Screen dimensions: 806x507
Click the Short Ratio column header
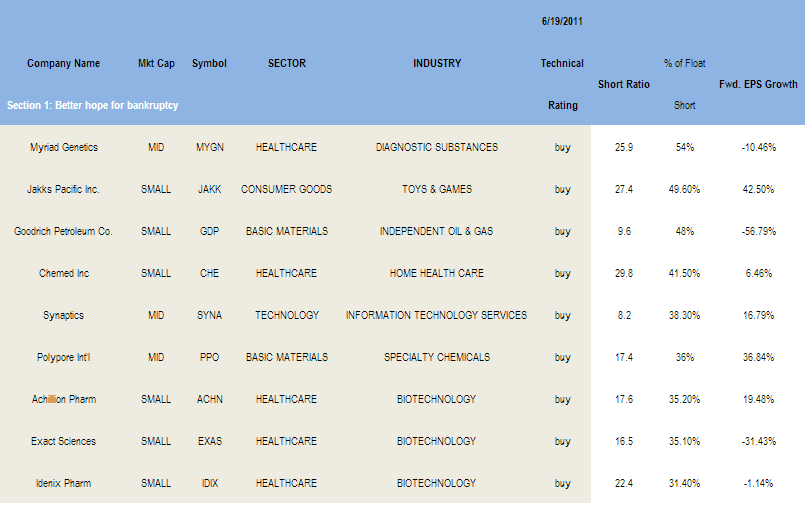(x=624, y=84)
